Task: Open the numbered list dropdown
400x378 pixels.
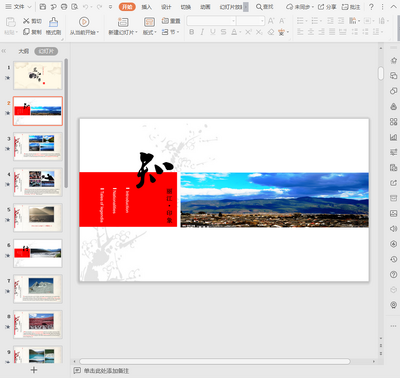Action: click(316, 21)
